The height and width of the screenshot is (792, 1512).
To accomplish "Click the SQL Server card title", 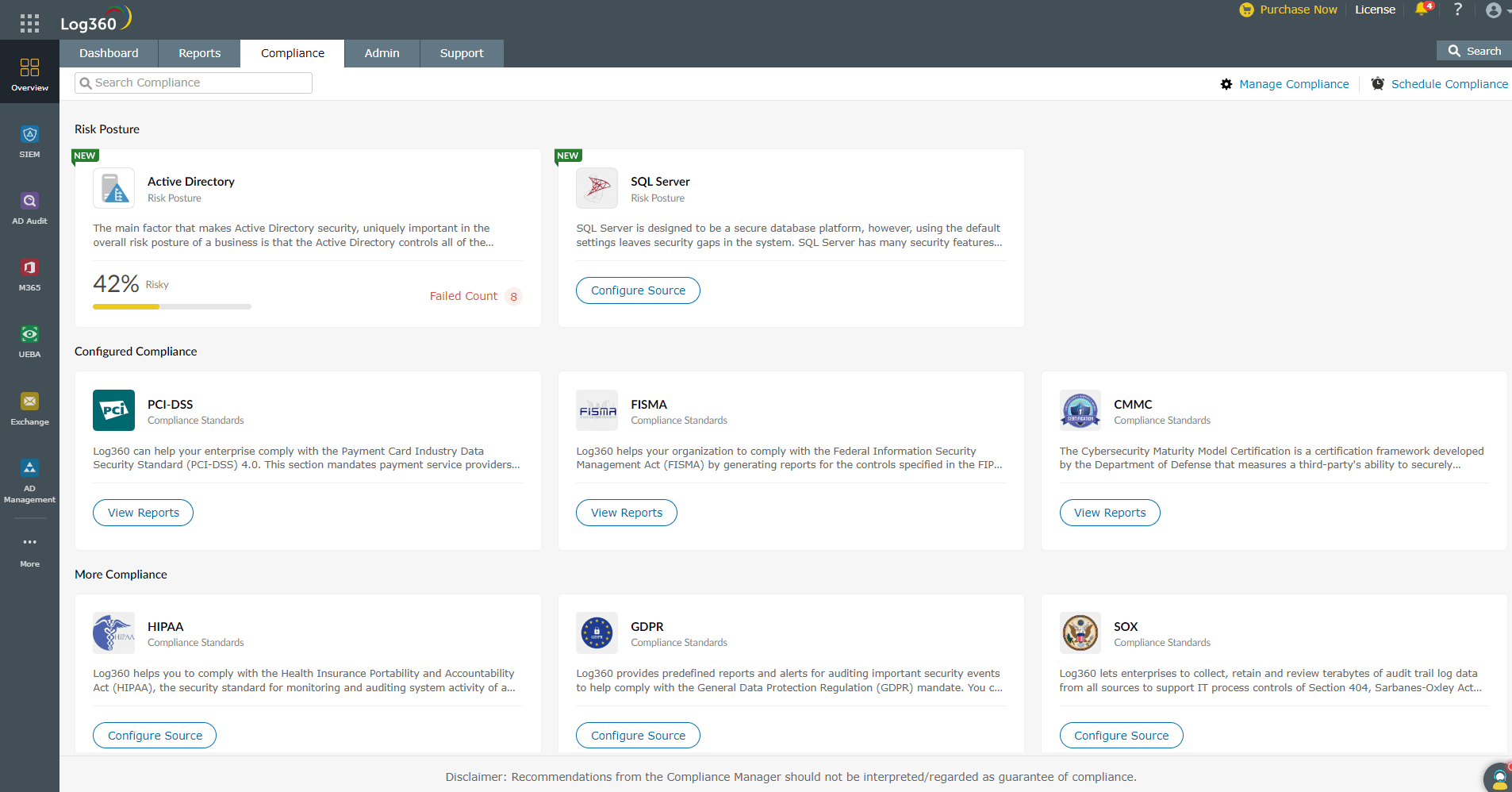I will (x=660, y=182).
